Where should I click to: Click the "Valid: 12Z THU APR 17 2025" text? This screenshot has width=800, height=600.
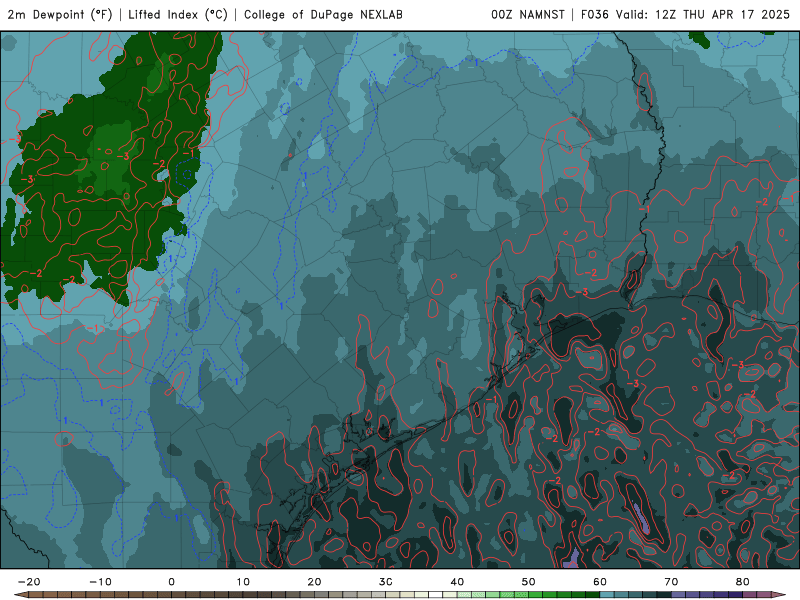(x=703, y=15)
